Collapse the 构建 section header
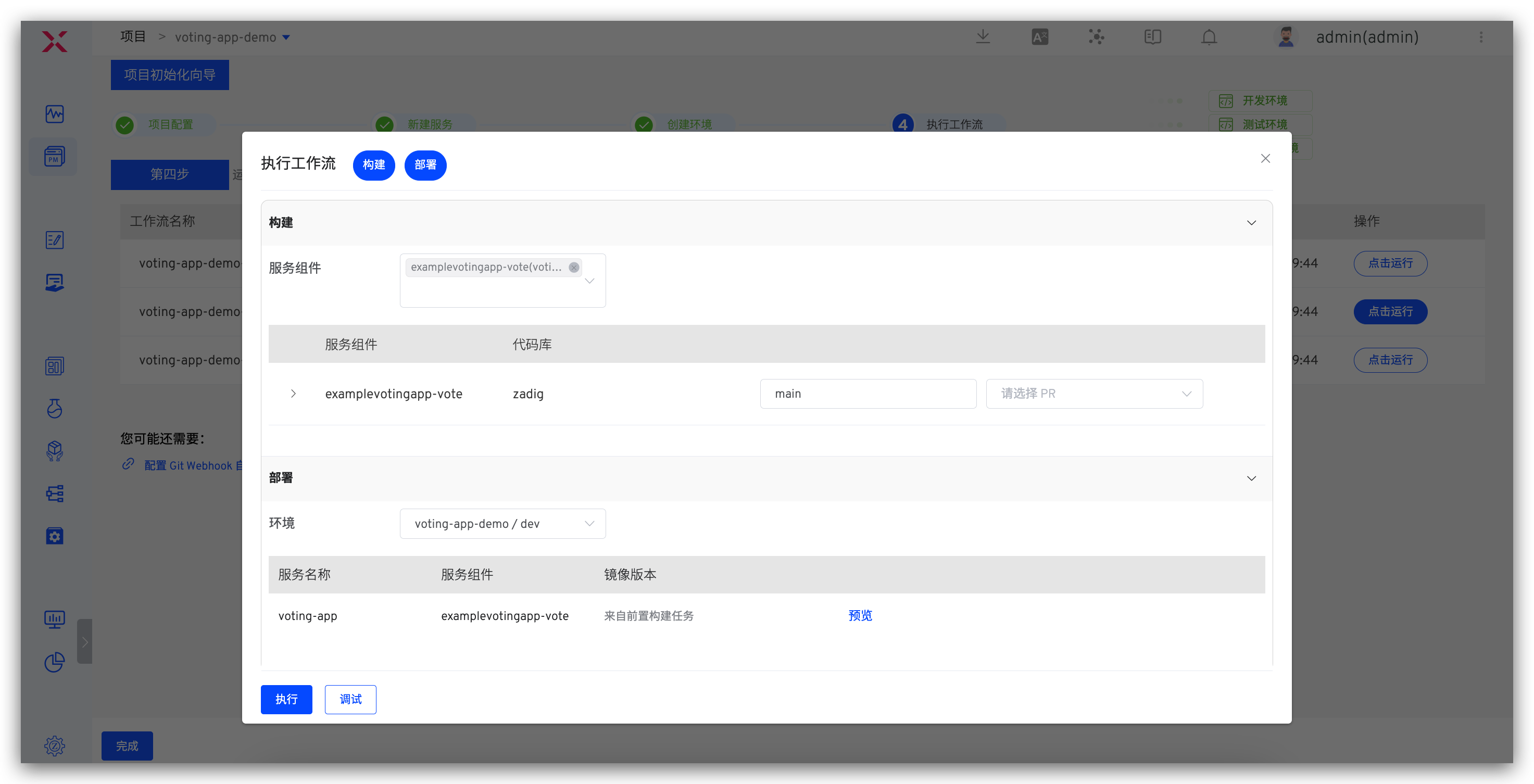Image resolution: width=1534 pixels, height=784 pixels. pyautogui.click(x=1251, y=223)
